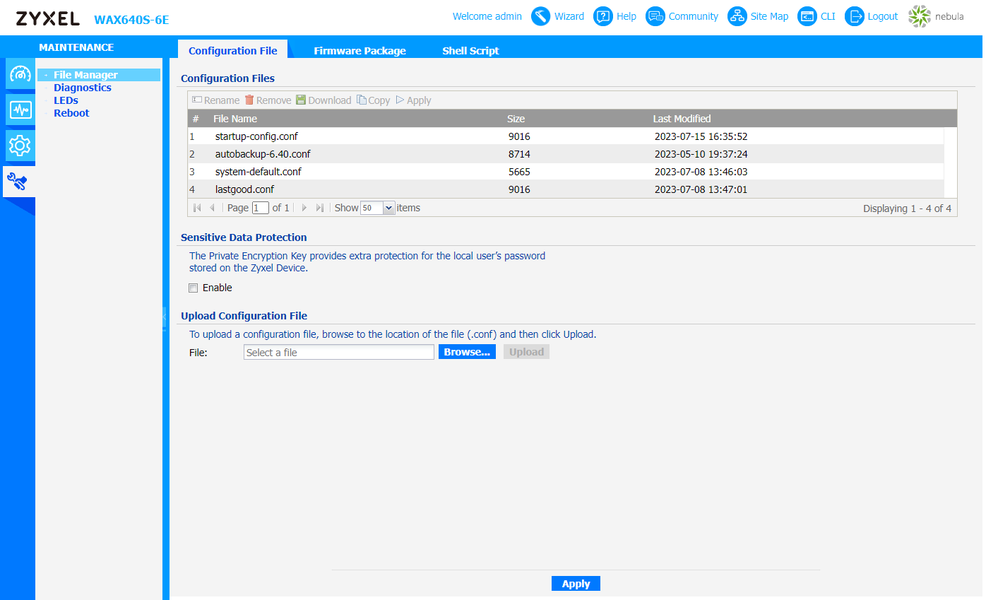Image resolution: width=986 pixels, height=600 pixels.
Task: Switch to the Shell Script tab
Action: [470, 50]
